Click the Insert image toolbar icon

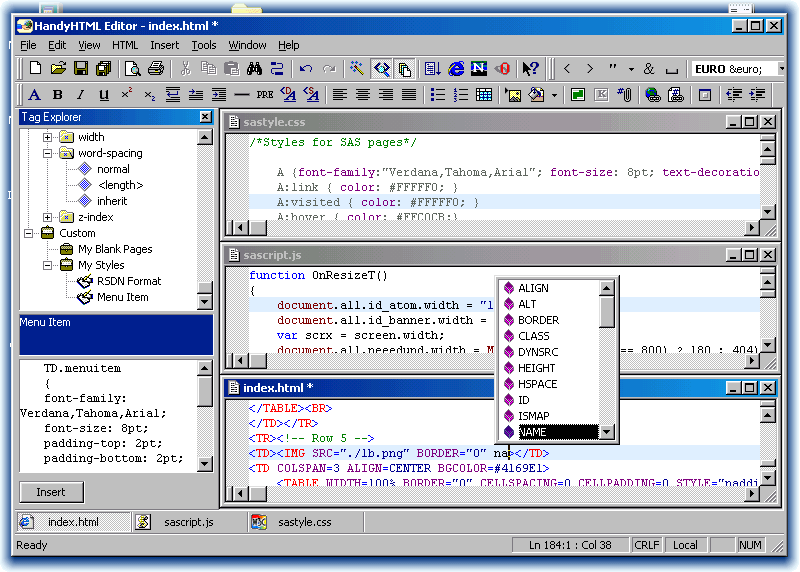(x=513, y=95)
